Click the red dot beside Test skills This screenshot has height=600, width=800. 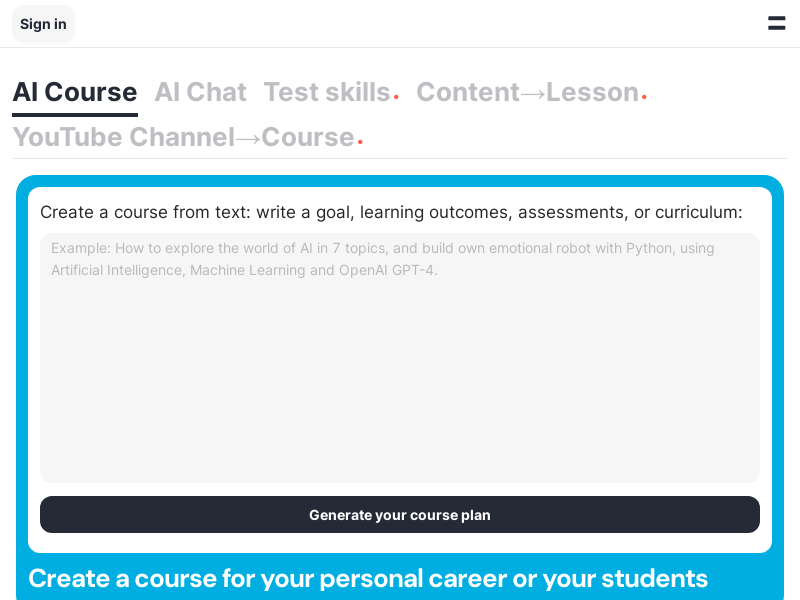tap(396, 97)
